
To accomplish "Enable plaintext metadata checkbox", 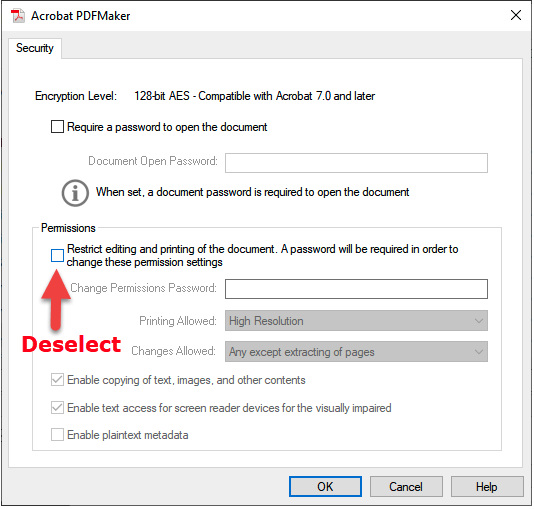I will tap(57, 435).
